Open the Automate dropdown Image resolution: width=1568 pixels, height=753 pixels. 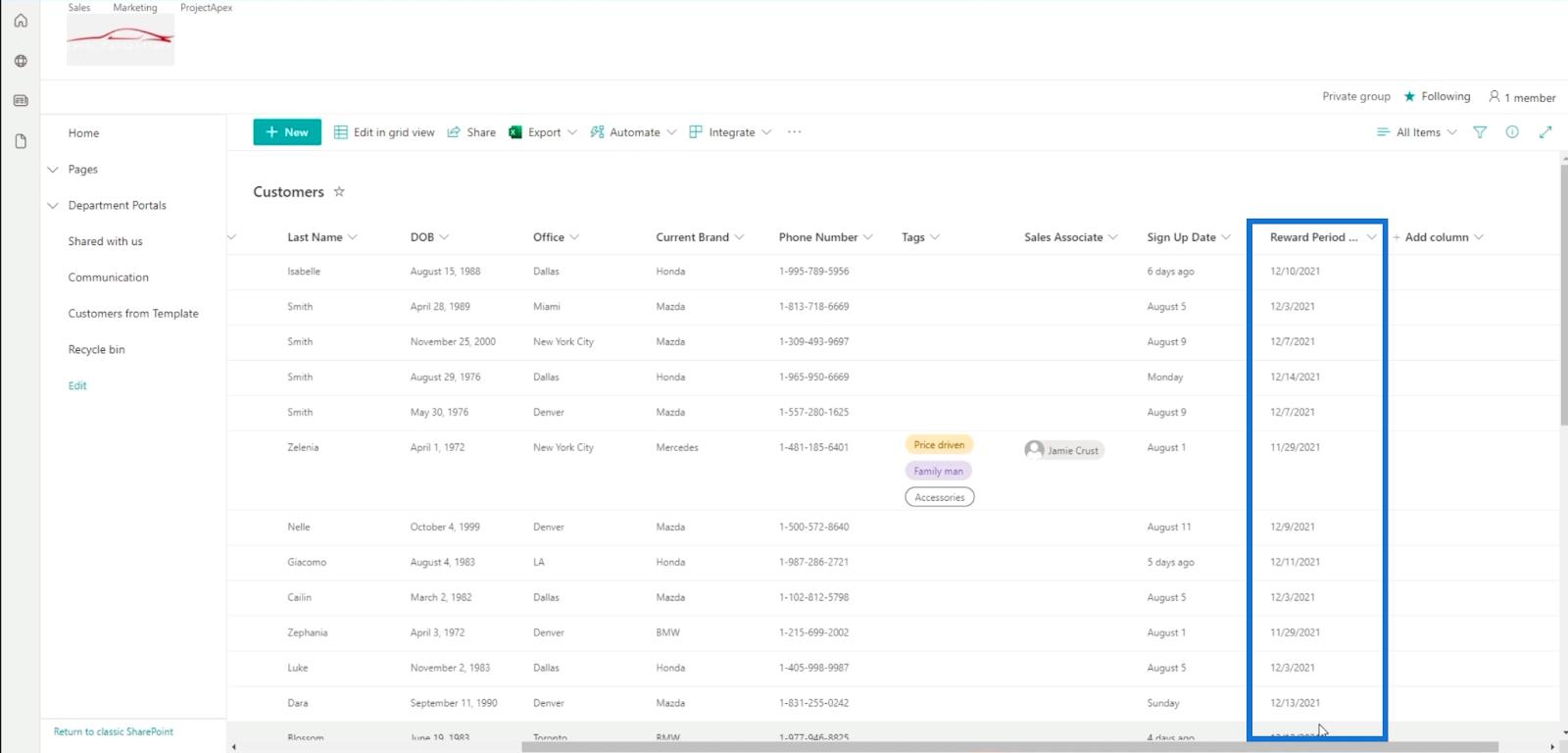coord(633,132)
